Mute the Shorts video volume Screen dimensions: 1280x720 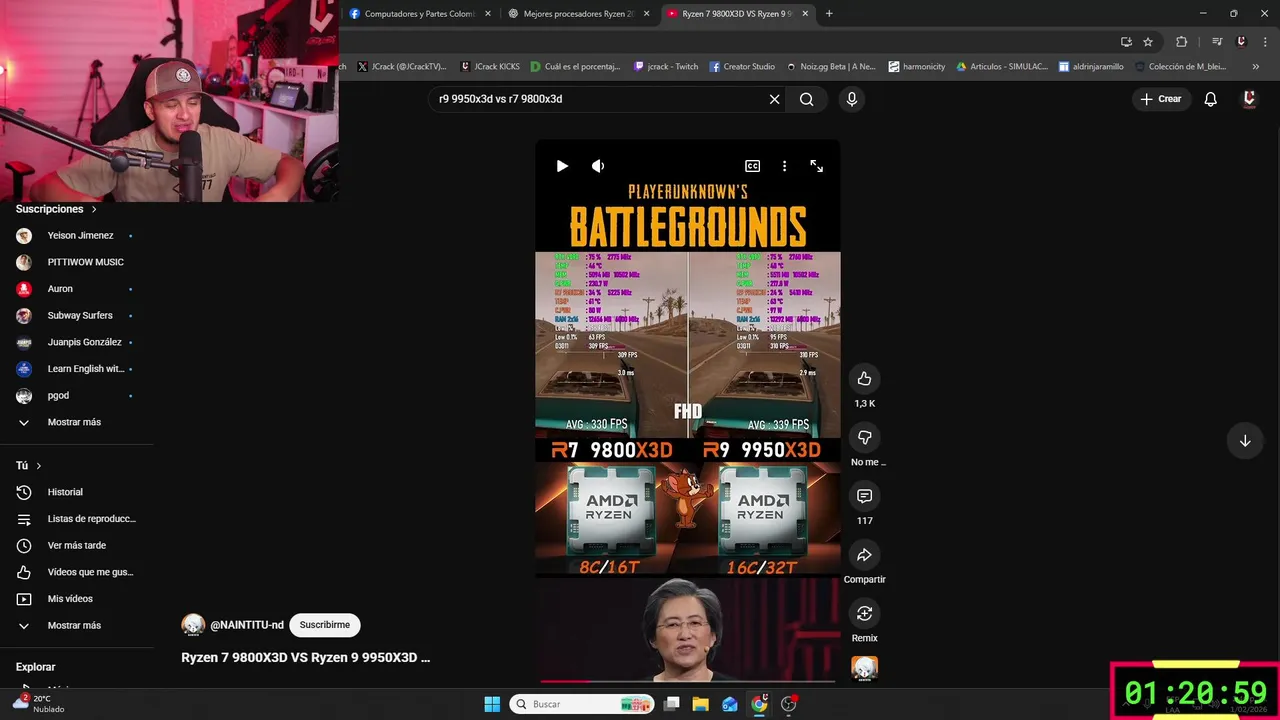(598, 166)
